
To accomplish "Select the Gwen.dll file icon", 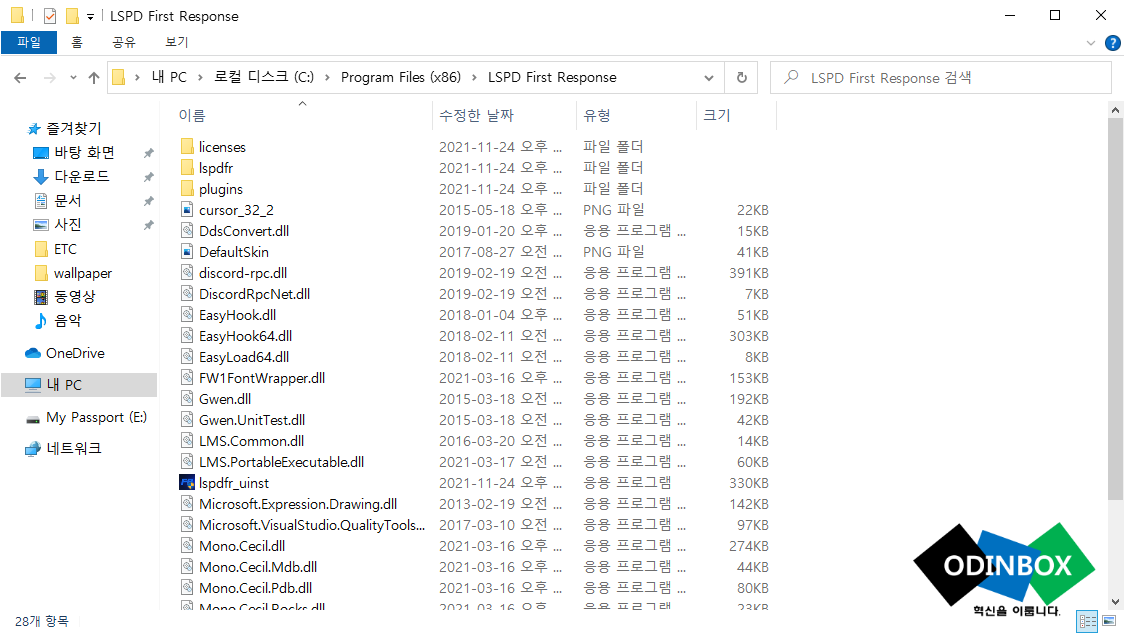I will tap(187, 399).
